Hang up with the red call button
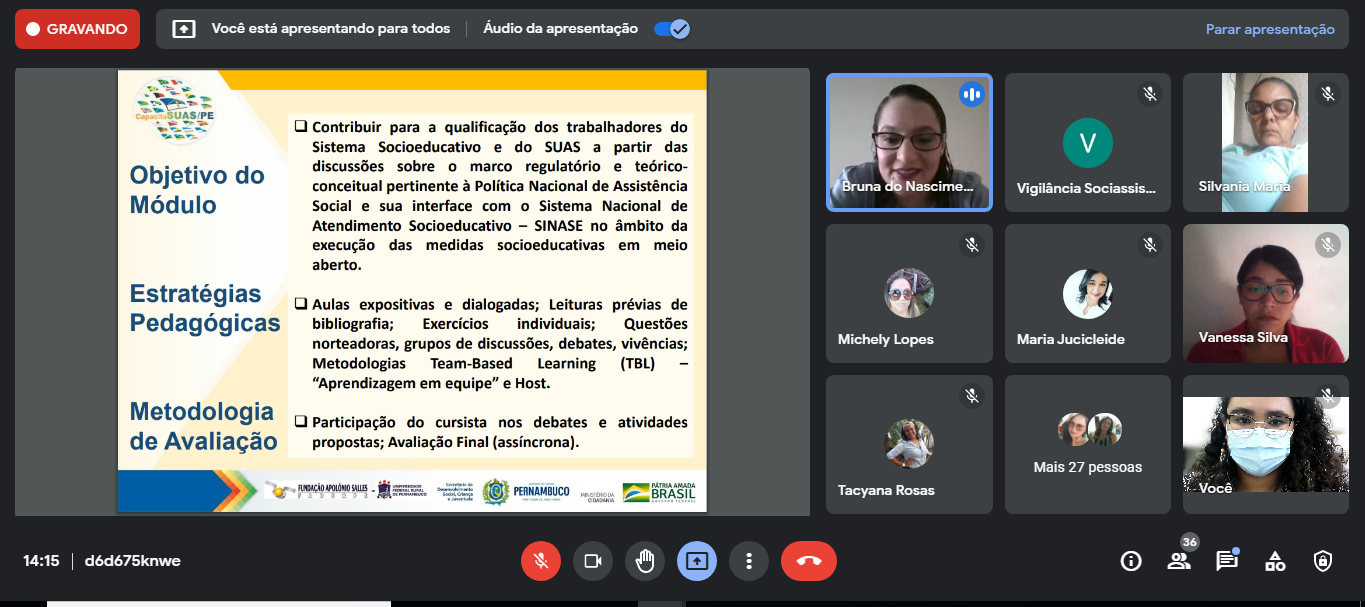Image resolution: width=1365 pixels, height=607 pixels. click(808, 561)
